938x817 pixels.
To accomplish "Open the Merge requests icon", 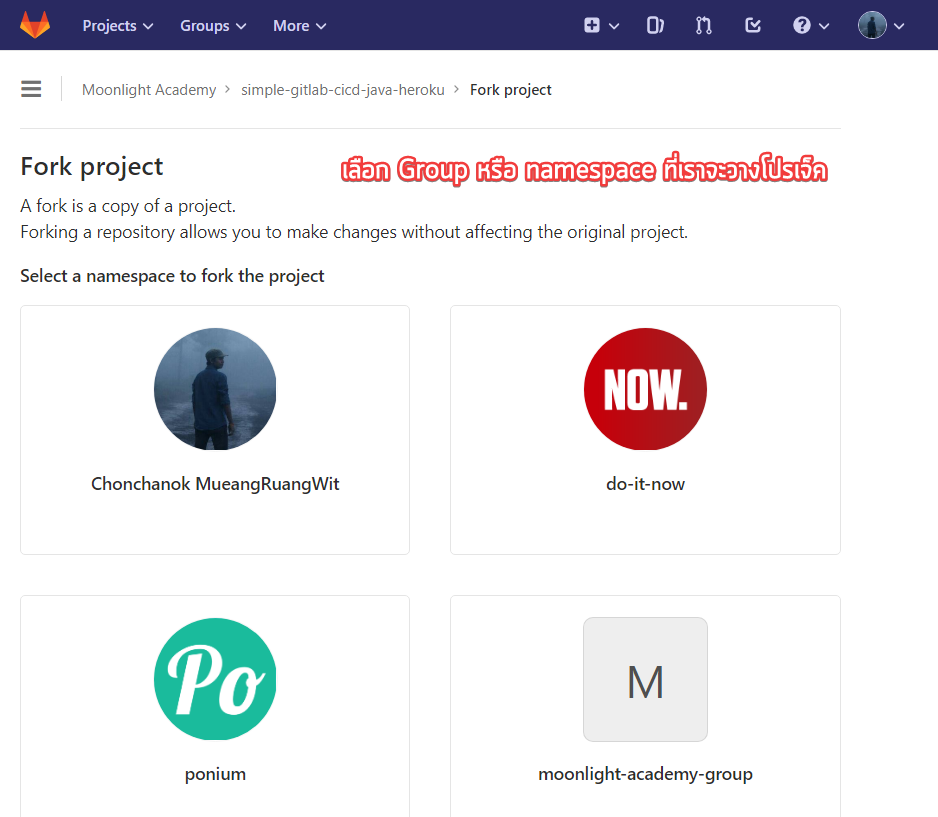I will (704, 25).
